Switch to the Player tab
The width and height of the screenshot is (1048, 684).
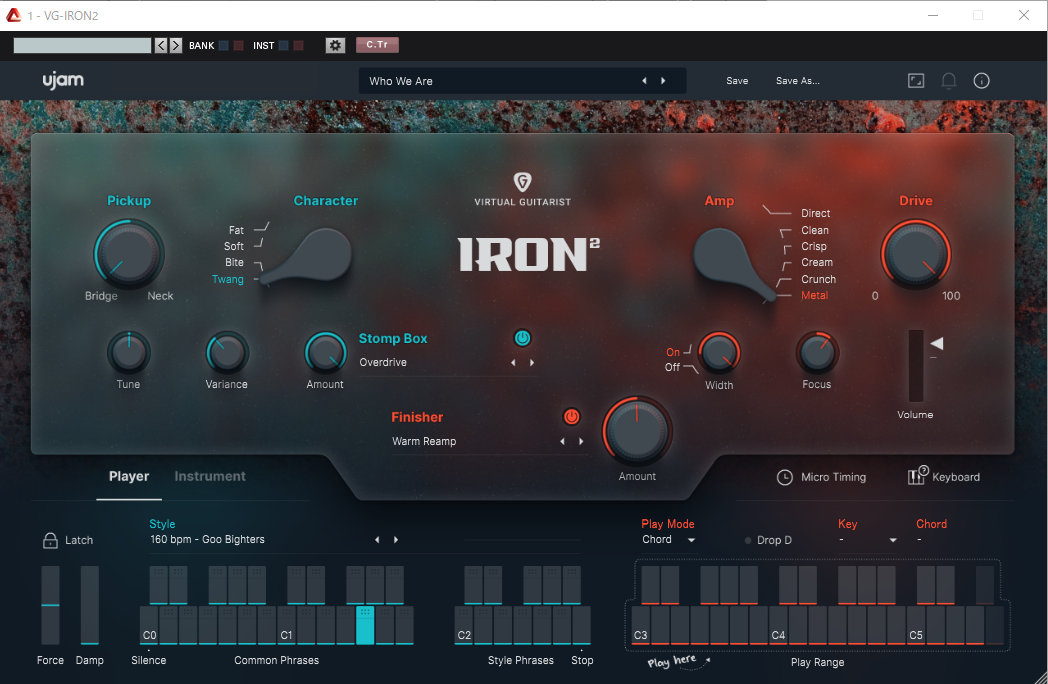129,476
